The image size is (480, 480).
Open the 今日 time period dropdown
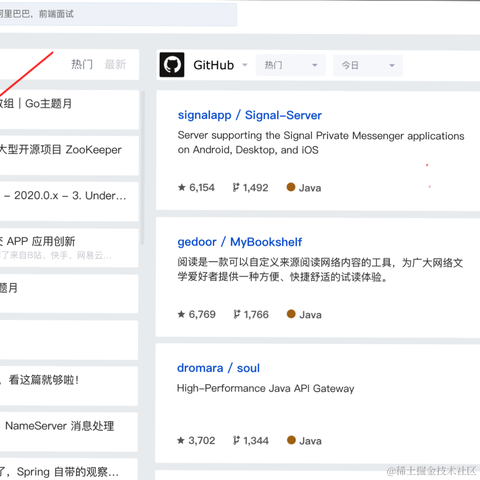(368, 65)
